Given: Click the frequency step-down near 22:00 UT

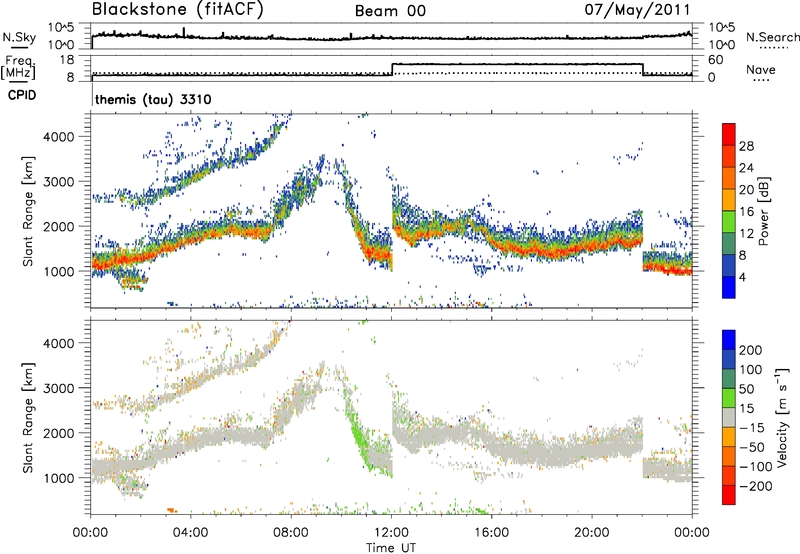Looking at the screenshot, I should (x=643, y=69).
